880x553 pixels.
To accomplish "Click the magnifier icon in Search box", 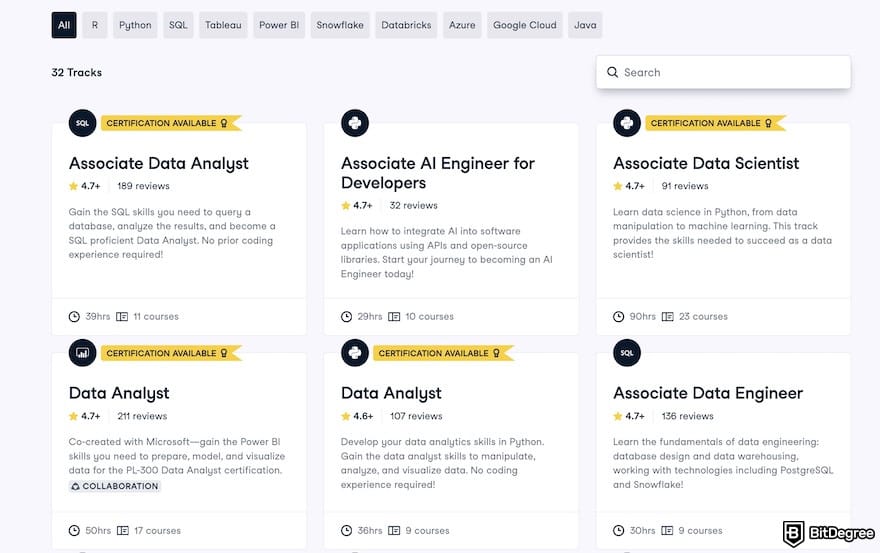I will pos(613,72).
